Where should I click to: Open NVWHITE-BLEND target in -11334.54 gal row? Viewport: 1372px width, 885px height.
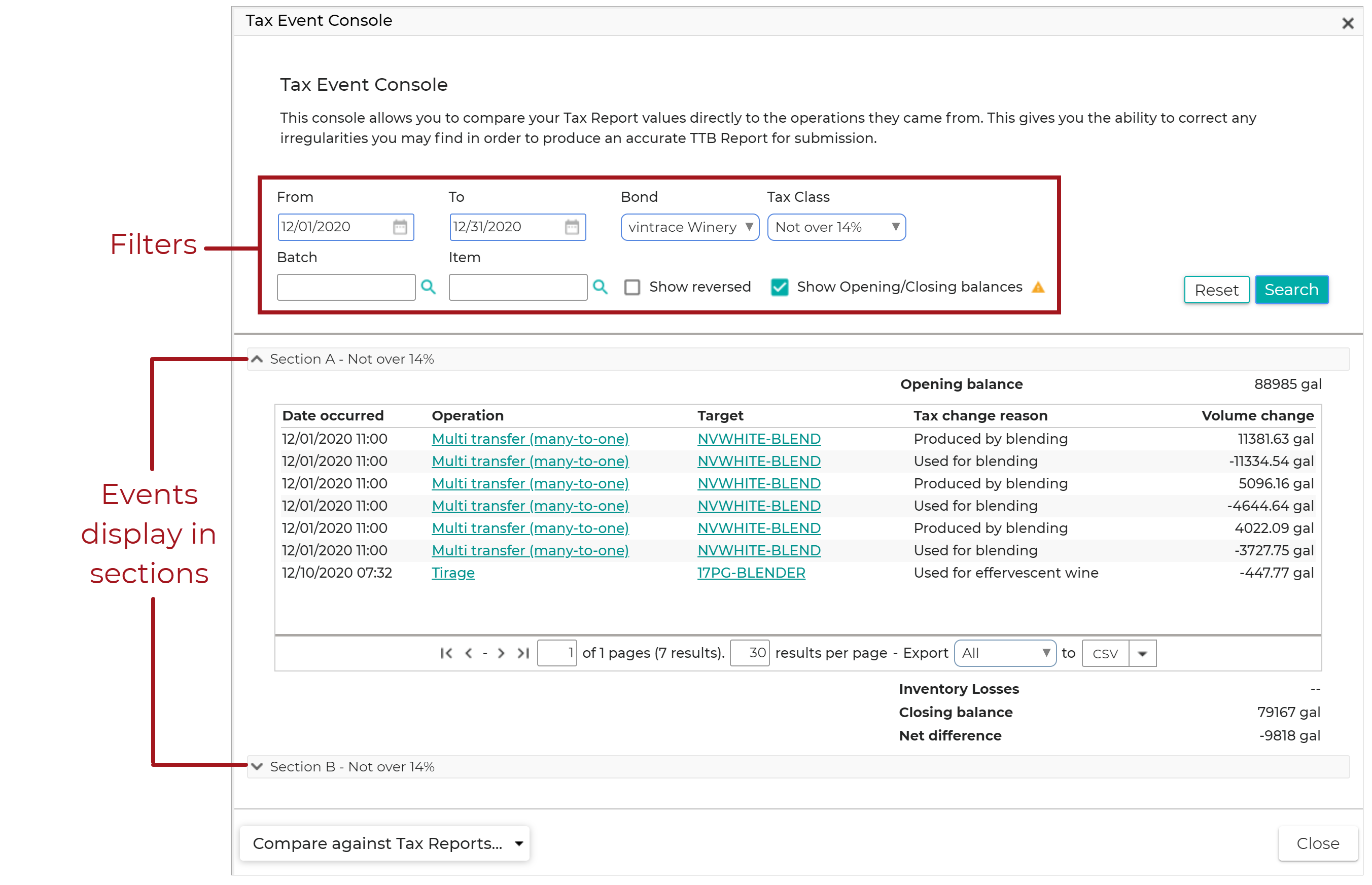pos(759,462)
